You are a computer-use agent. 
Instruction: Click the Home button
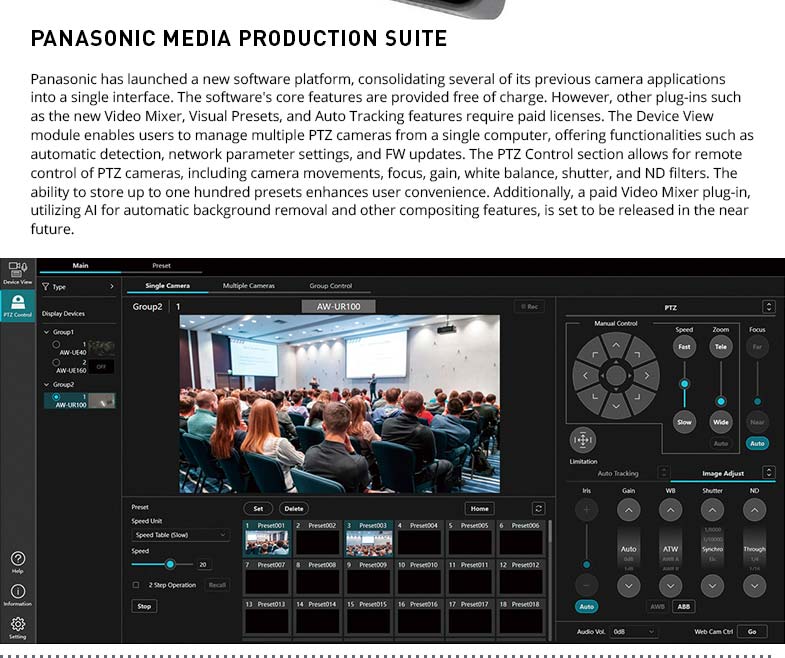point(479,509)
